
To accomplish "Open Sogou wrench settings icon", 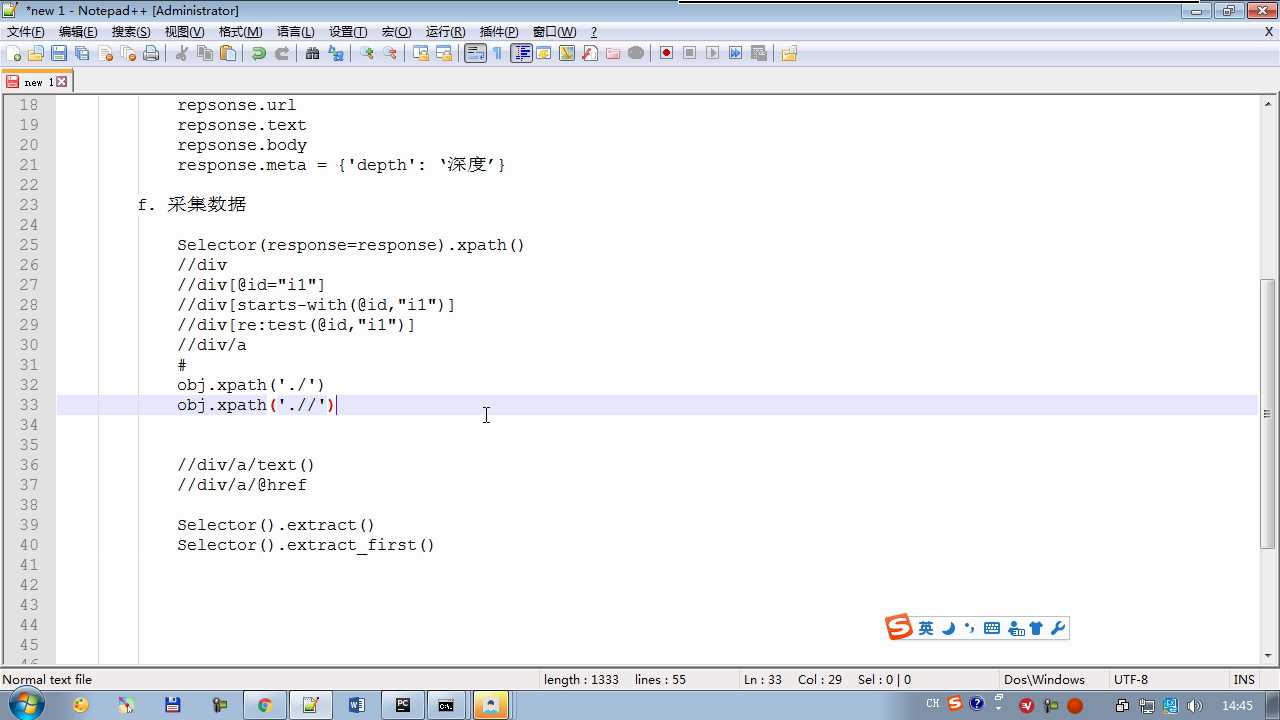I will (1058, 628).
